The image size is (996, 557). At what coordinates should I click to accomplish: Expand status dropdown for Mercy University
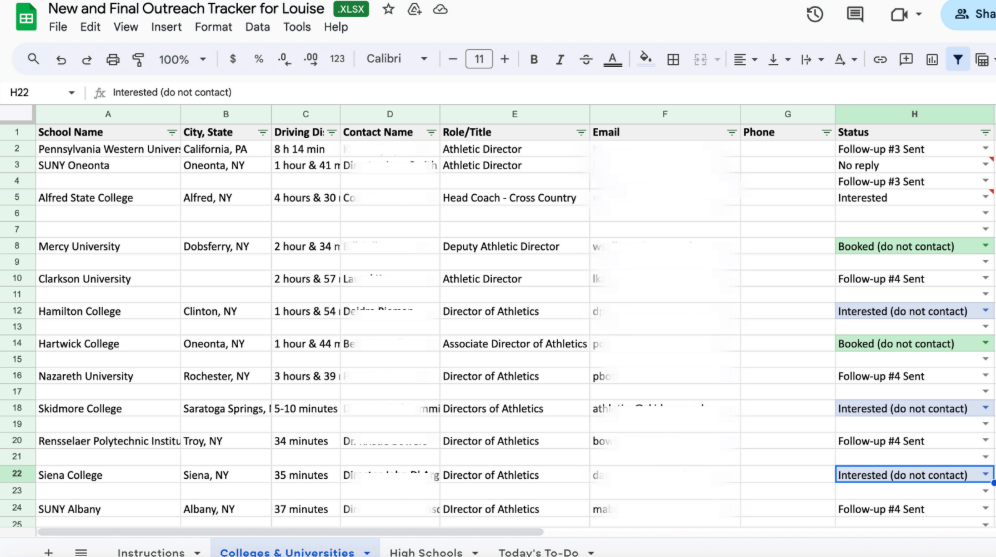(x=985, y=245)
